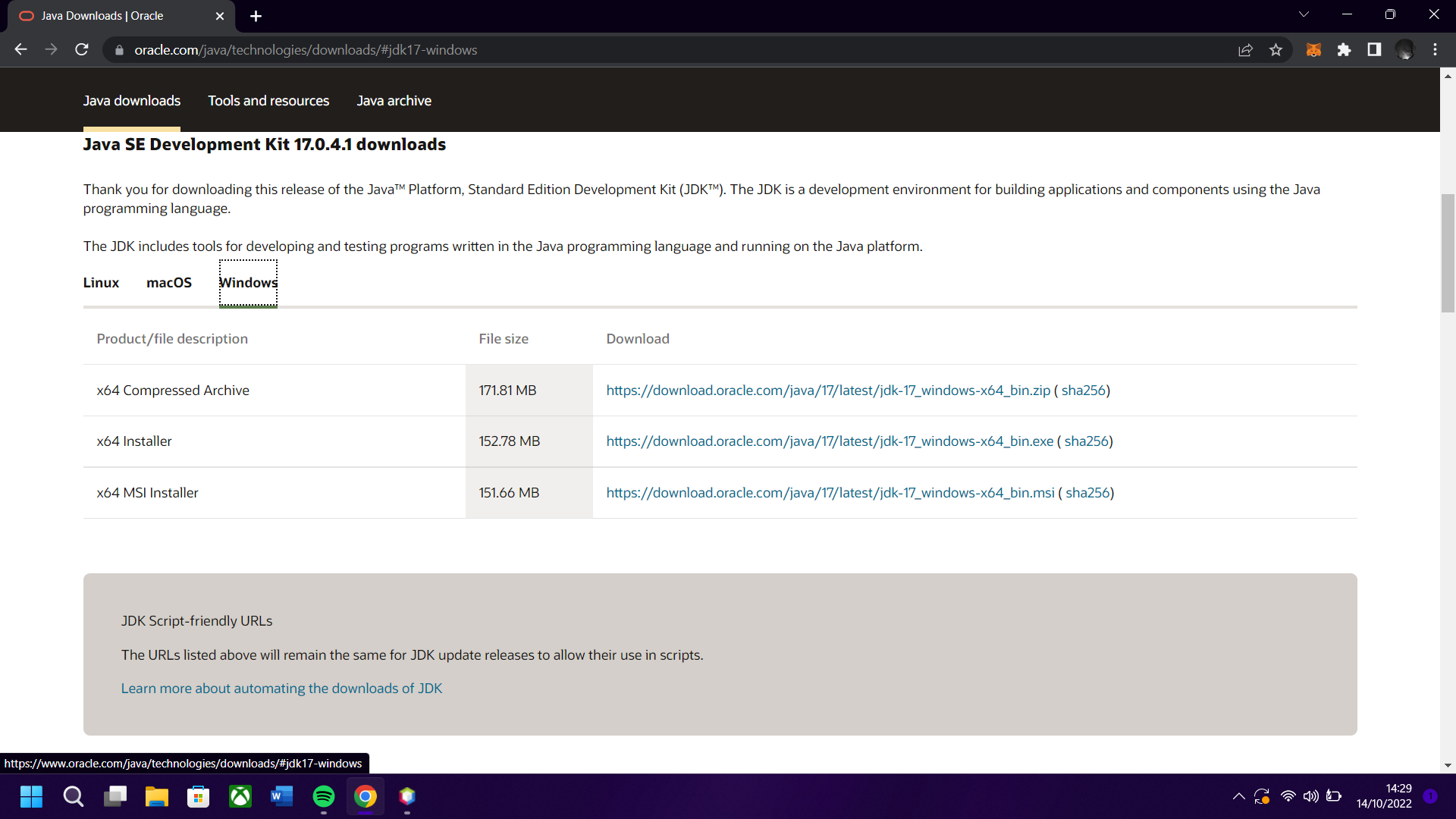Open the JDK download automation link

point(281,688)
